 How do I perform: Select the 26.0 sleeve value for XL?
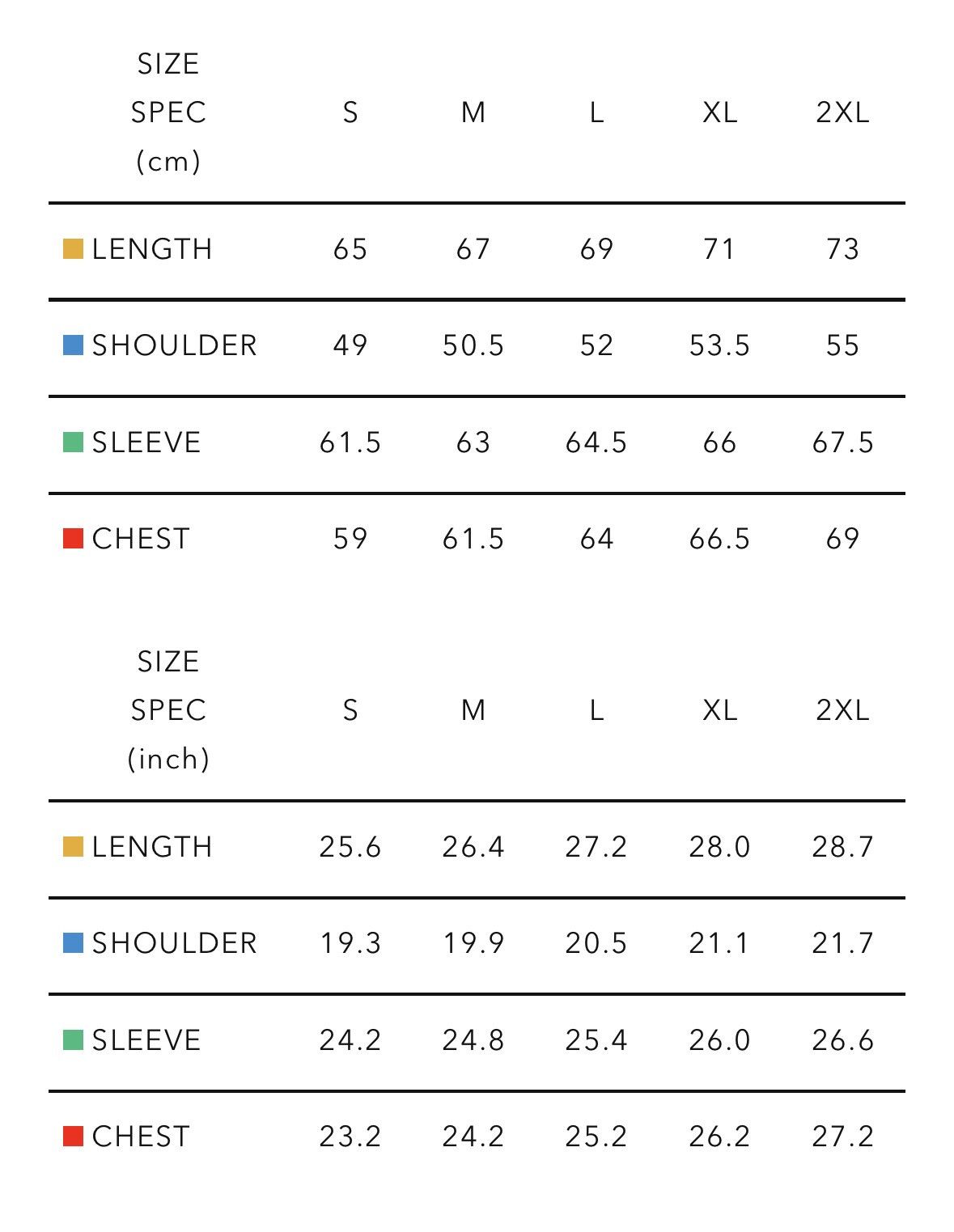click(x=719, y=1040)
